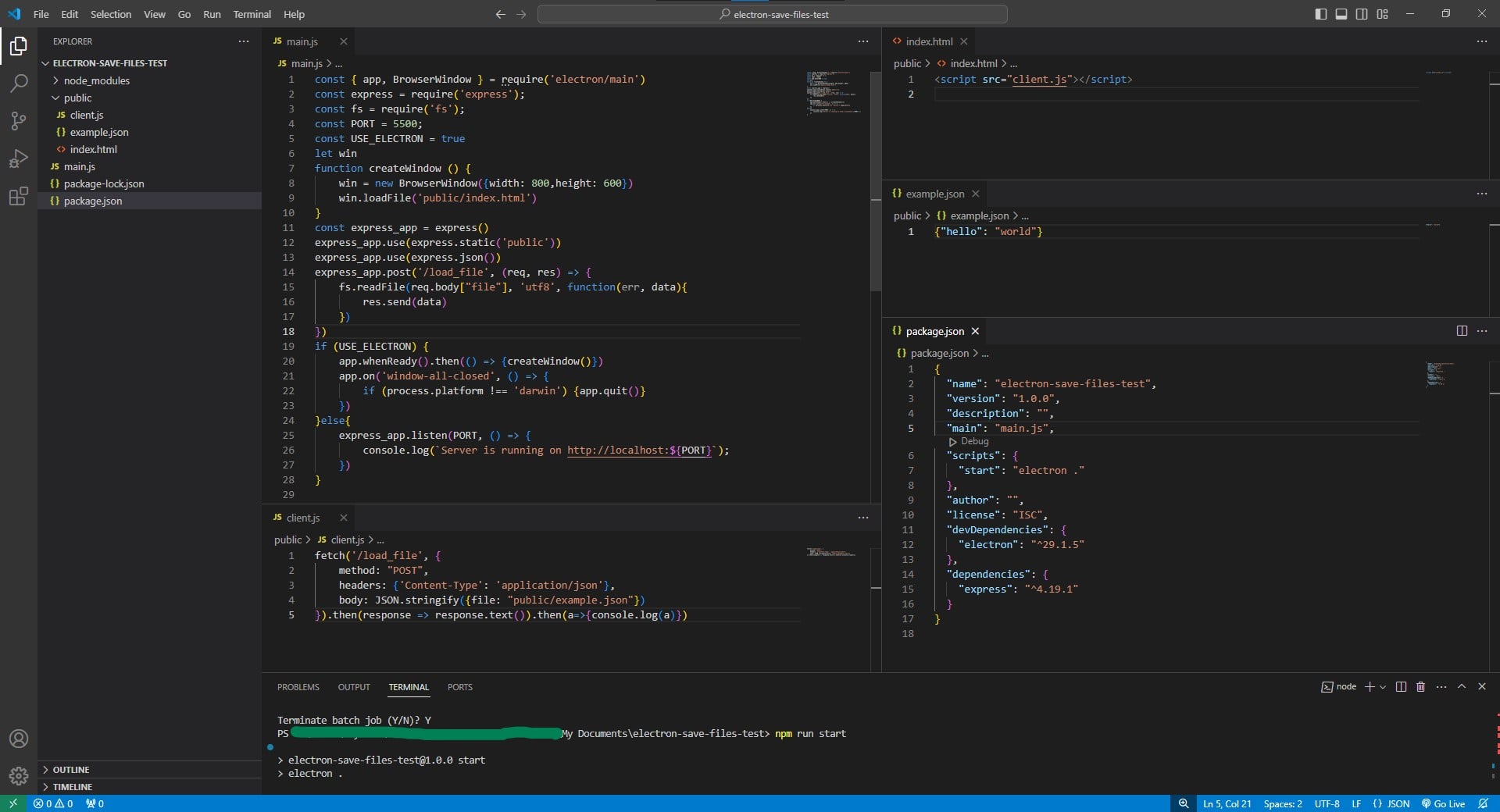Image resolution: width=1500 pixels, height=812 pixels.
Task: Open the Search view in activity bar
Action: click(x=19, y=83)
